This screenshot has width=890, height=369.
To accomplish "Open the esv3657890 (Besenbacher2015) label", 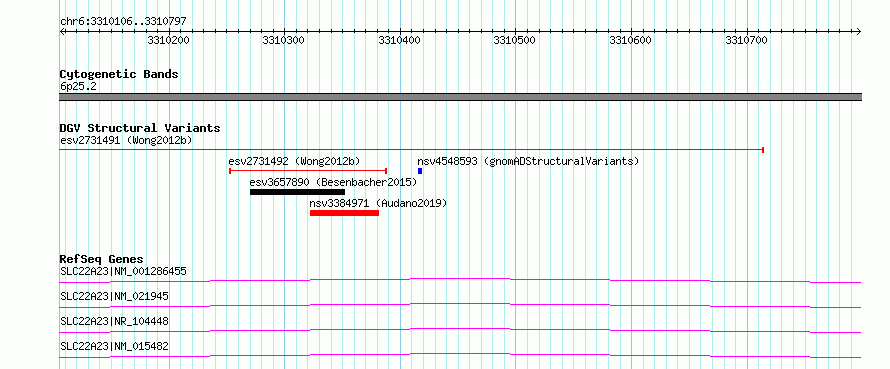I will pos(333,182).
